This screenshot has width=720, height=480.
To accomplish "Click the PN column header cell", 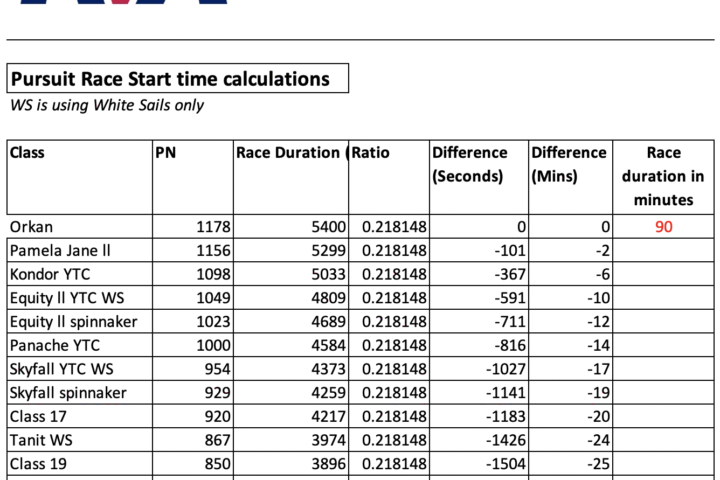I will coord(166,153).
